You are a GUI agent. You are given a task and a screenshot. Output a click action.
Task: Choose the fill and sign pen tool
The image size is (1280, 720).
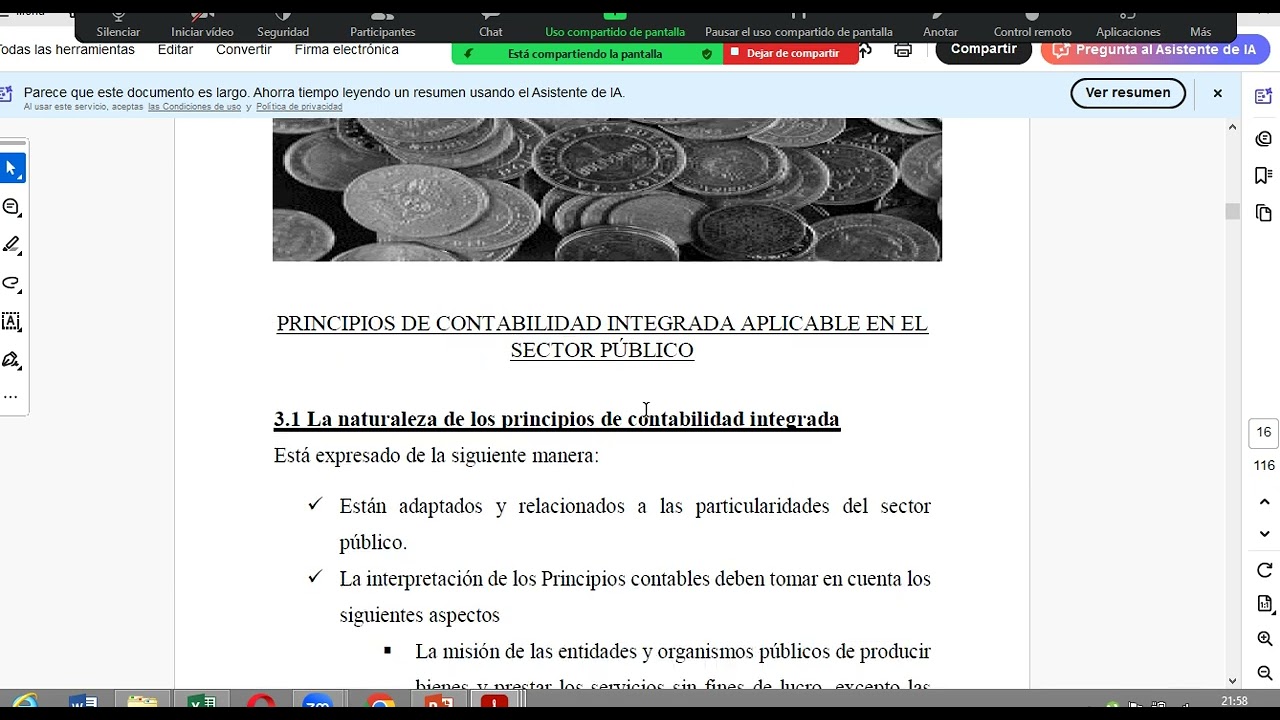[12, 360]
